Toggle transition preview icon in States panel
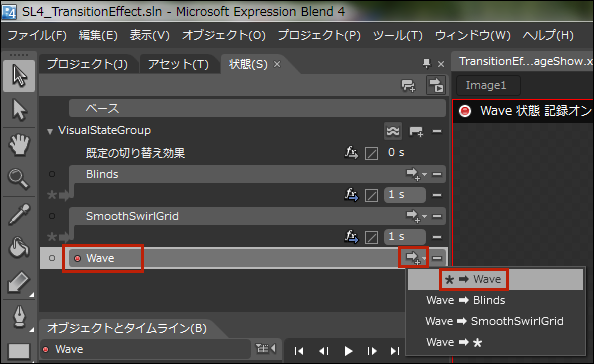The height and width of the screenshot is (364, 594). 436,85
